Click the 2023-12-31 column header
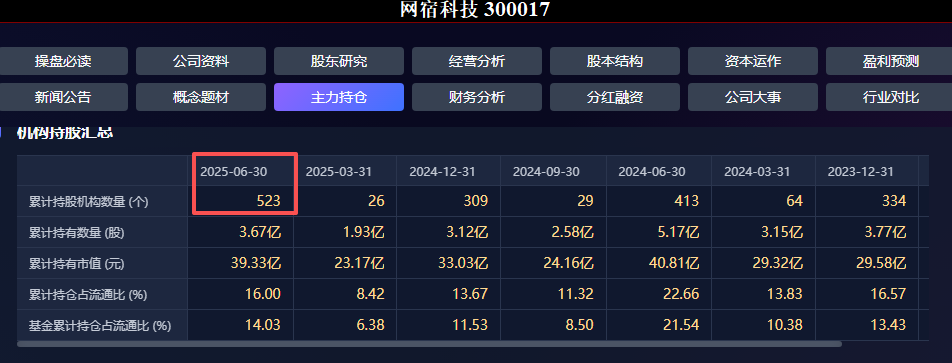Viewport: 952px width, 363px height. pyautogui.click(x=866, y=171)
